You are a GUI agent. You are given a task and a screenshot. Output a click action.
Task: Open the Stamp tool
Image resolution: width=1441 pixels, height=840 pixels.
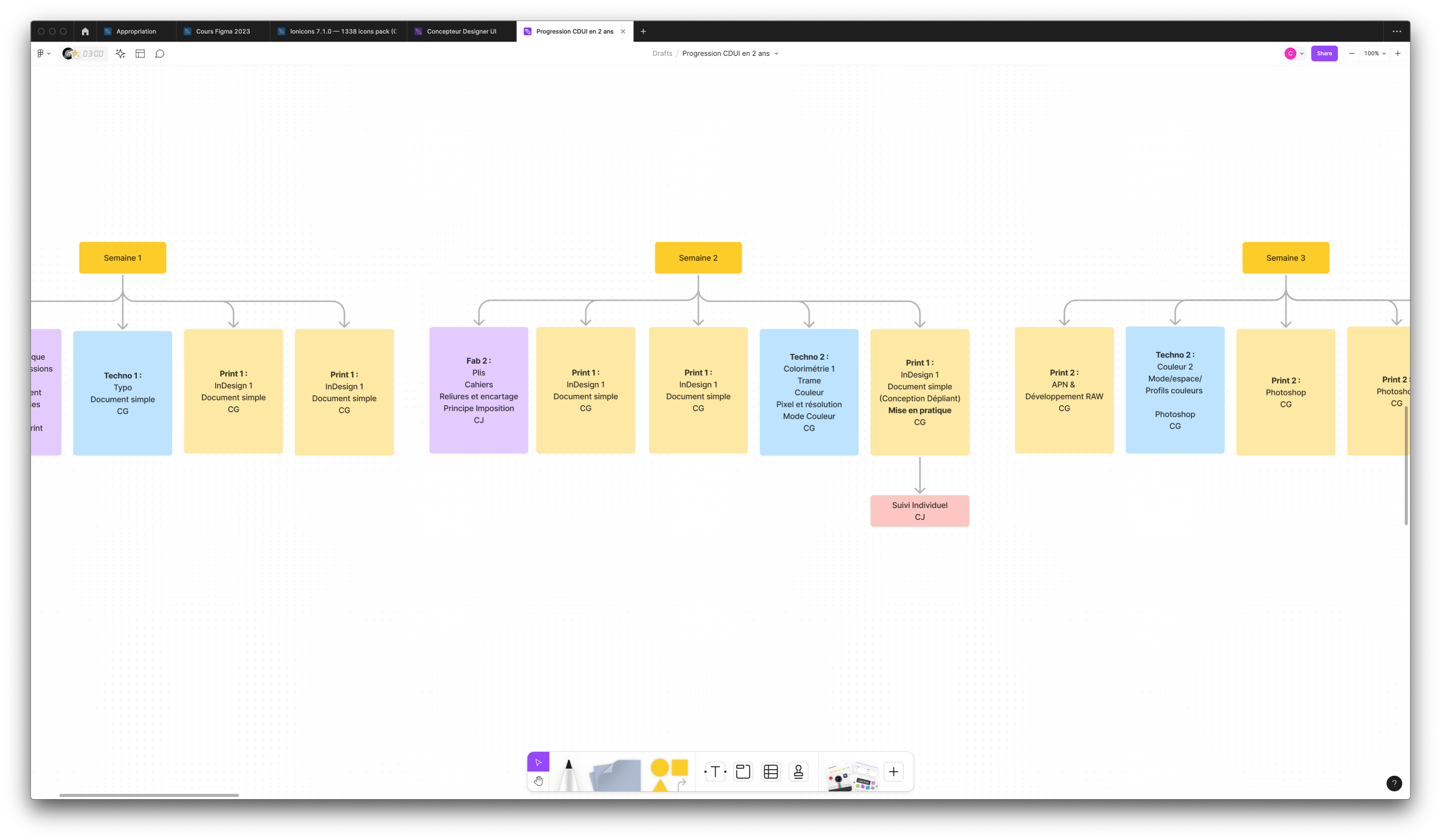pos(799,772)
